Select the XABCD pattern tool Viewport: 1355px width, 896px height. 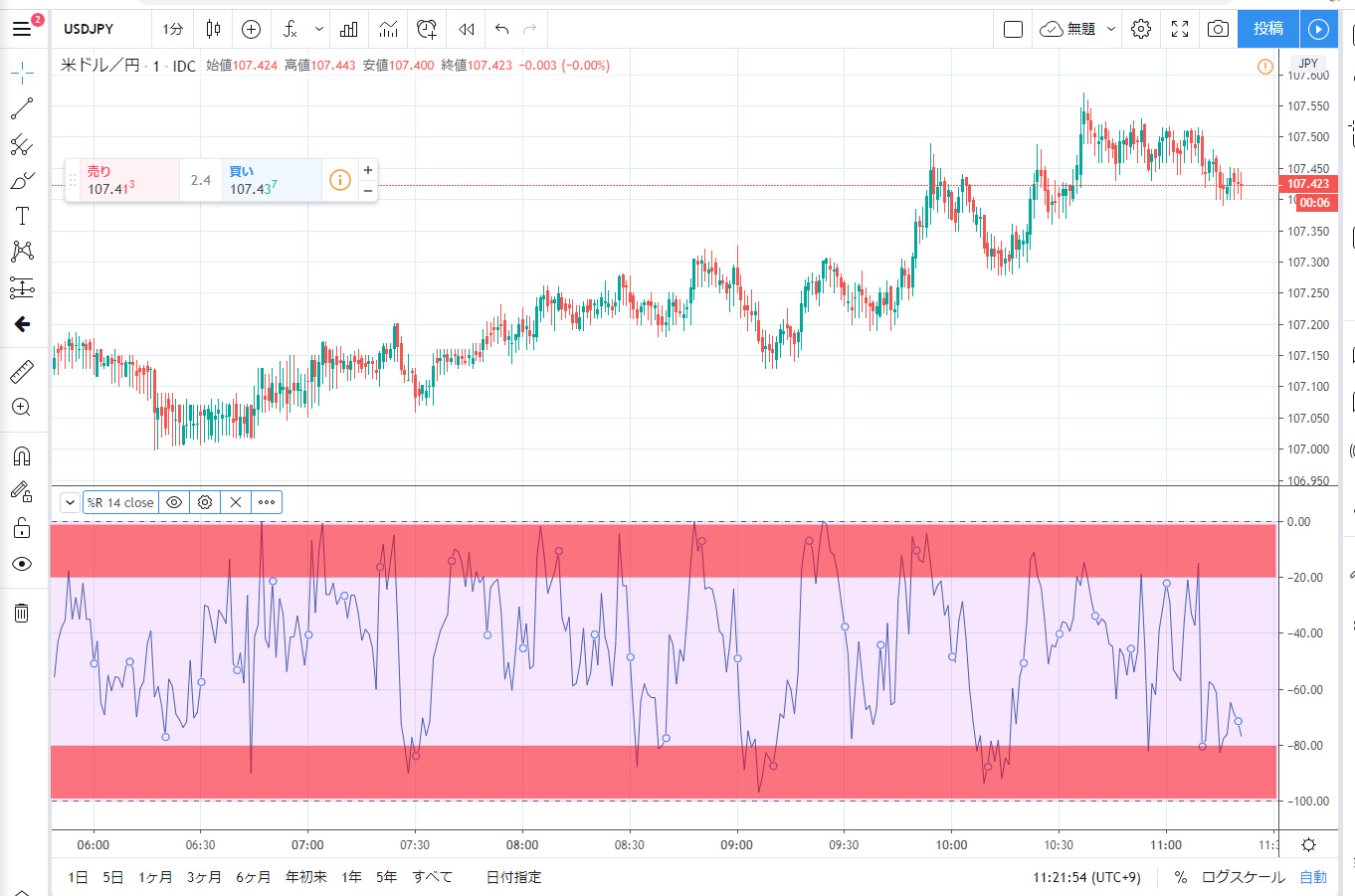pyautogui.click(x=22, y=252)
